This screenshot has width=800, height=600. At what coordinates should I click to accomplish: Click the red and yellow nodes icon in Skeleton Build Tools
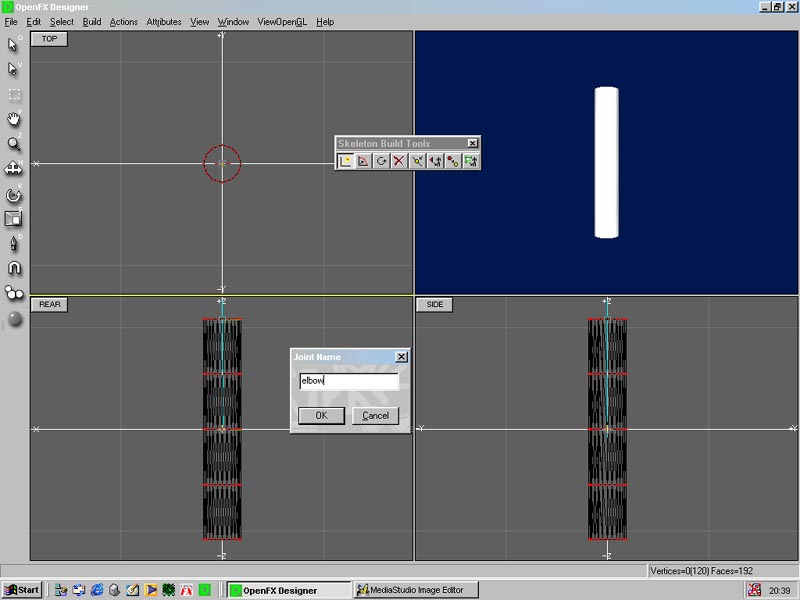[x=453, y=161]
